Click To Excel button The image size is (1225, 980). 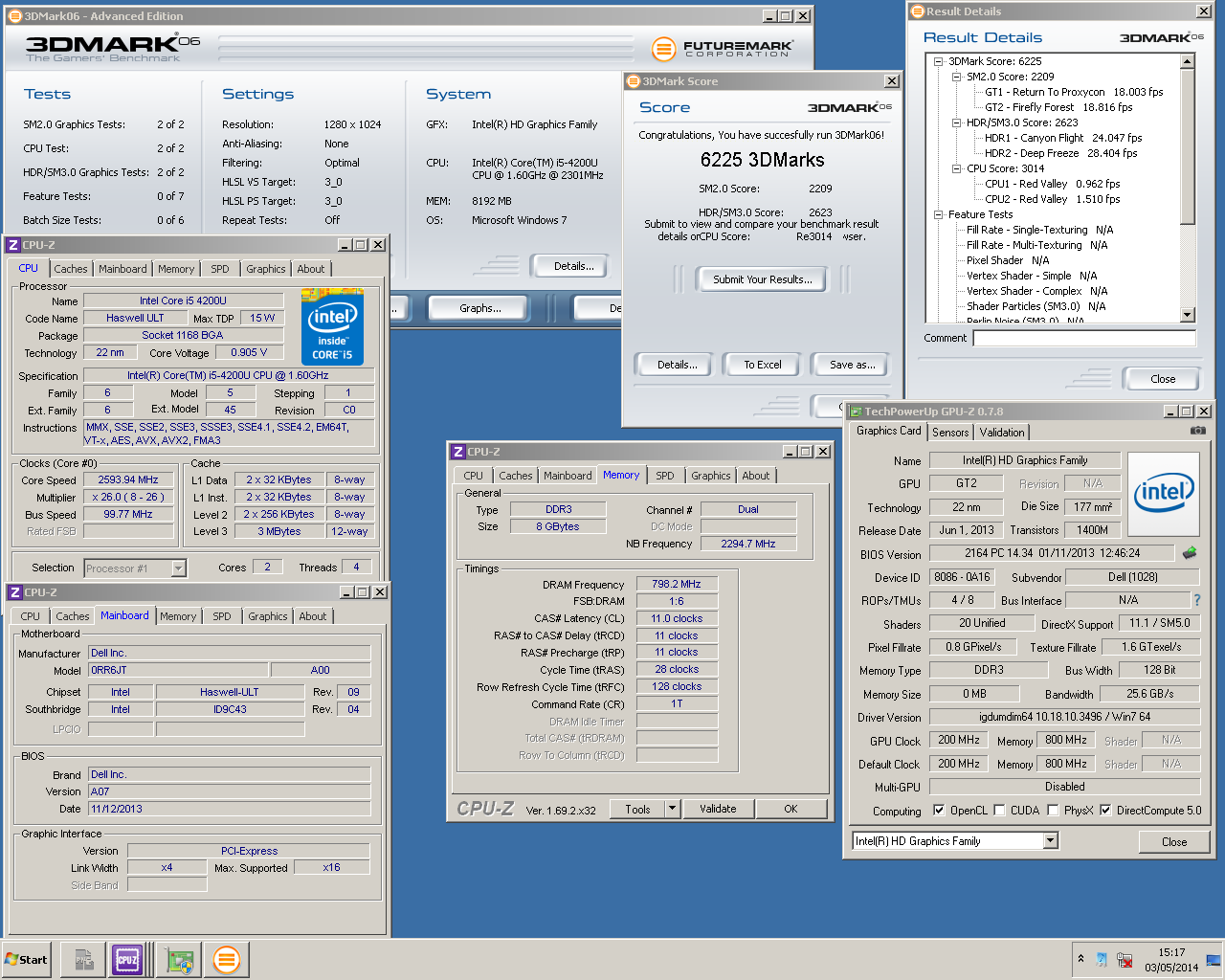pyautogui.click(x=763, y=365)
